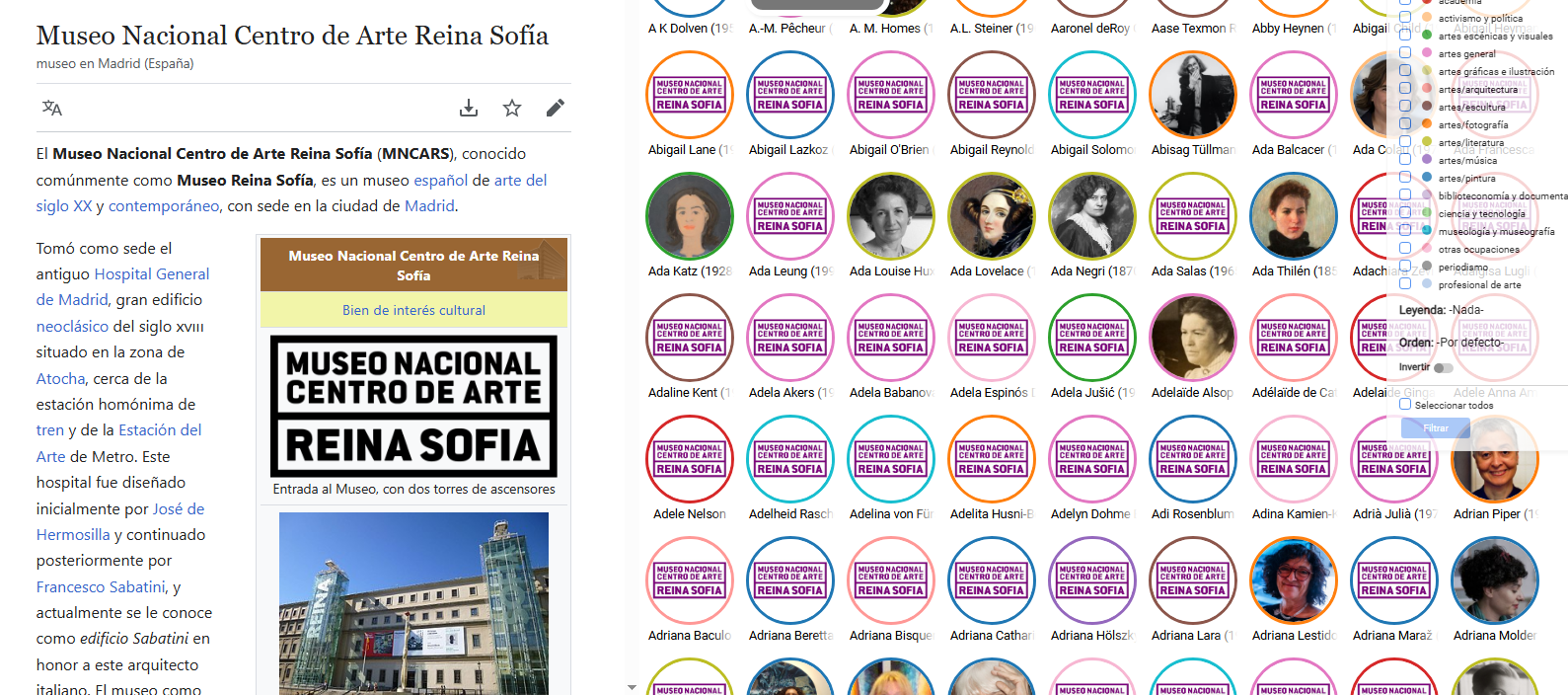Open Abigail Lazkoz's logo avatar
The image size is (1568, 695).
coord(790,95)
